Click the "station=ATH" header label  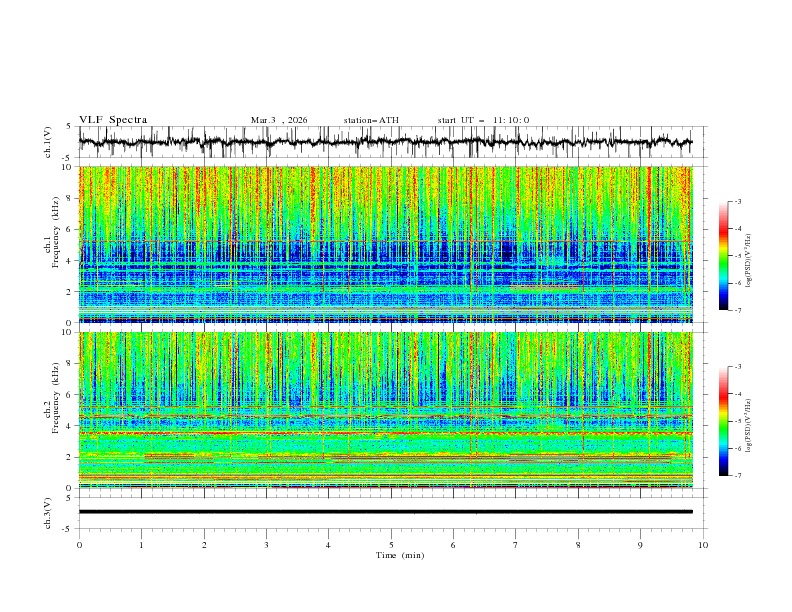371,120
